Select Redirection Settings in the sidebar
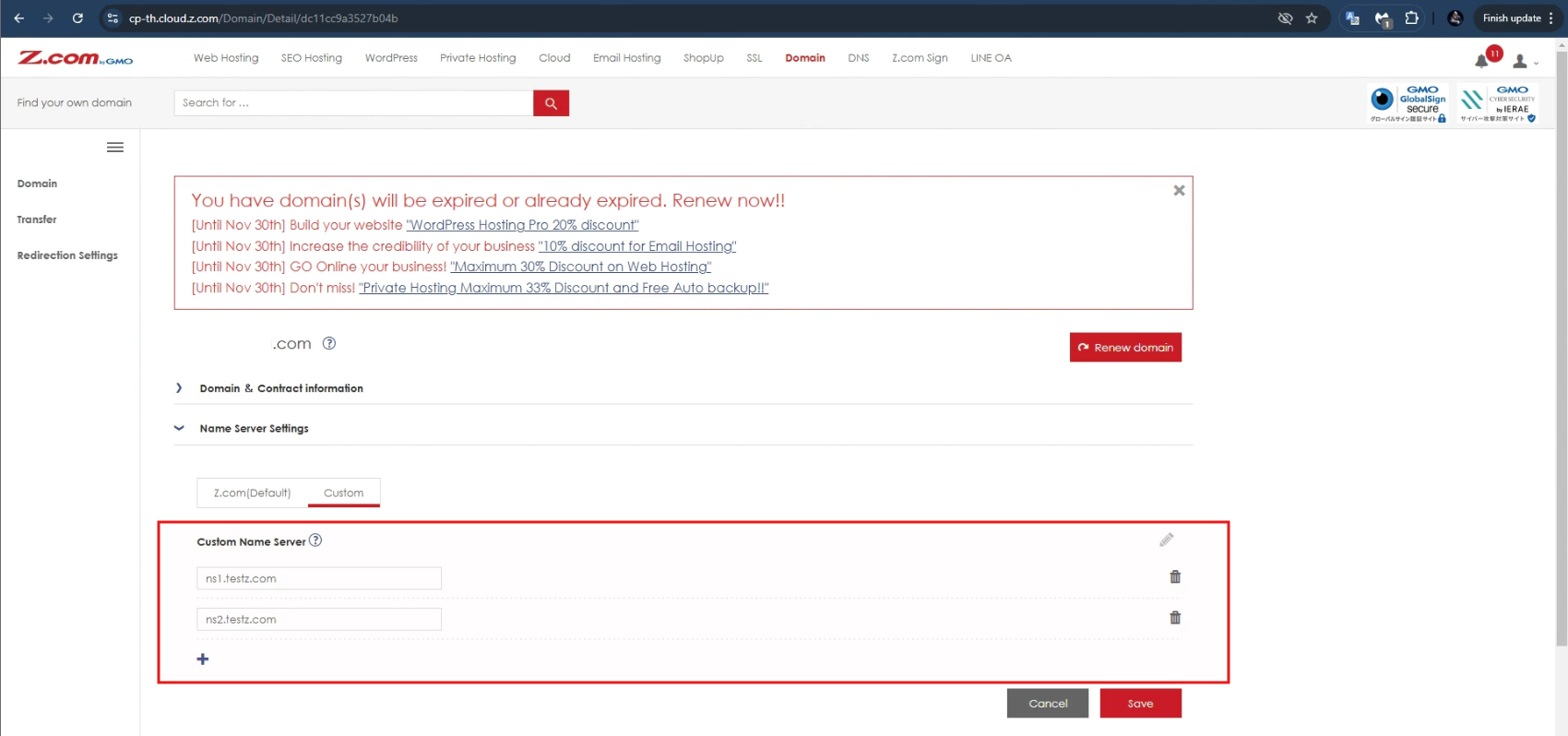Screen dimensions: 1568x736 click(x=67, y=255)
